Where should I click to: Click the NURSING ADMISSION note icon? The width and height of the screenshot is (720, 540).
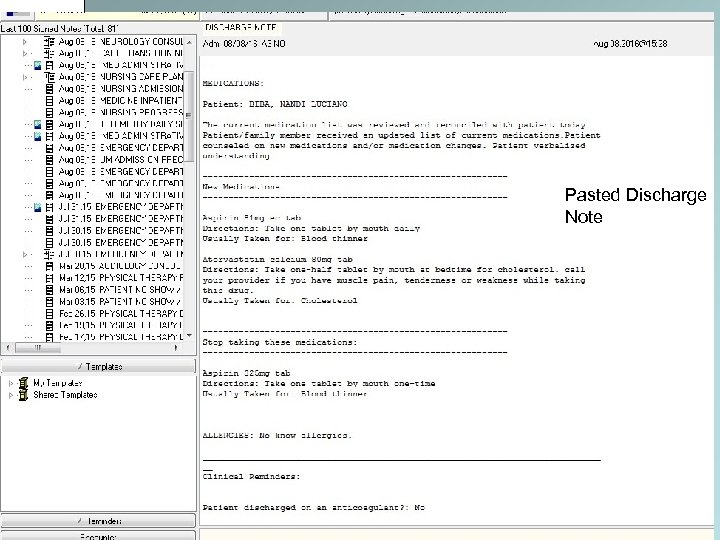coord(50,89)
